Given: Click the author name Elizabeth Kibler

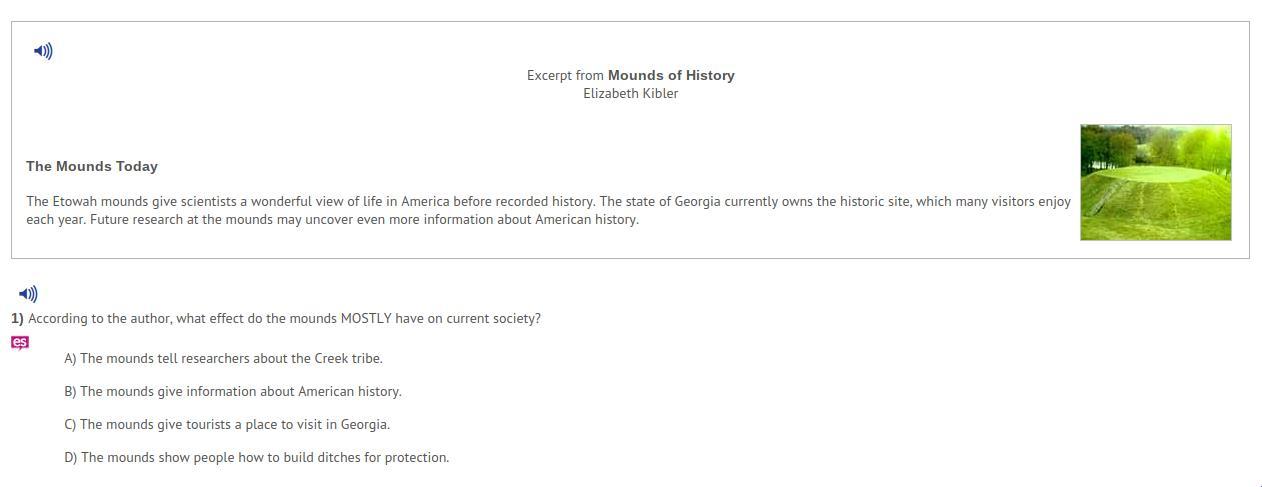Looking at the screenshot, I should tap(630, 93).
